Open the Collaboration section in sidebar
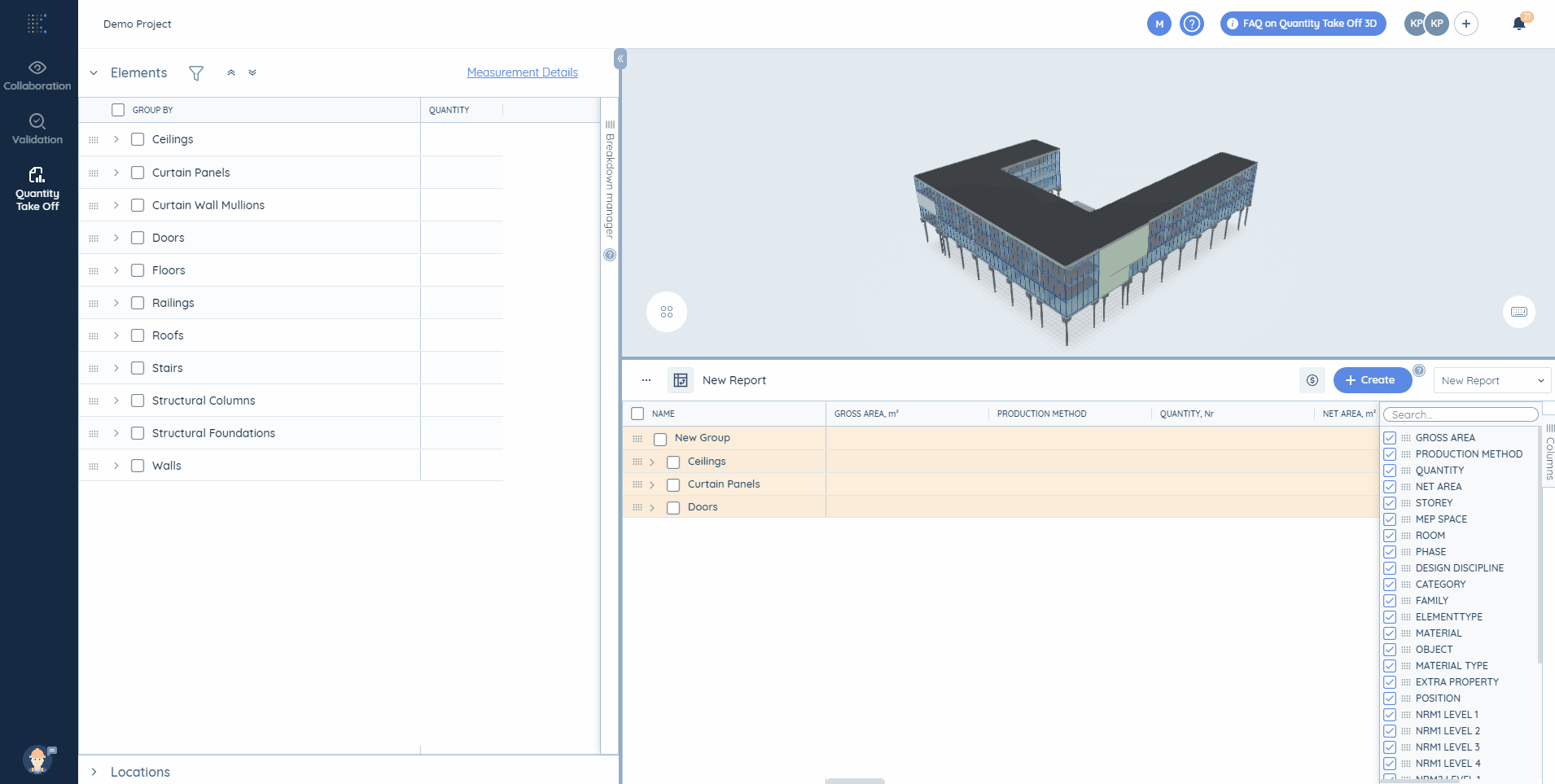 click(37, 76)
